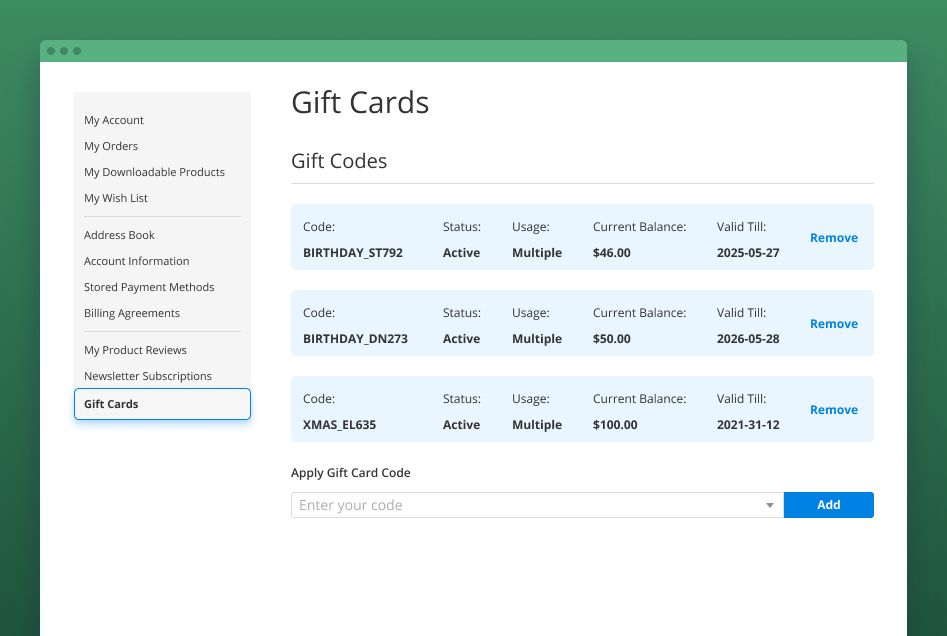The image size is (947, 636).
Task: Expand the gift card code dropdown
Action: 769,505
